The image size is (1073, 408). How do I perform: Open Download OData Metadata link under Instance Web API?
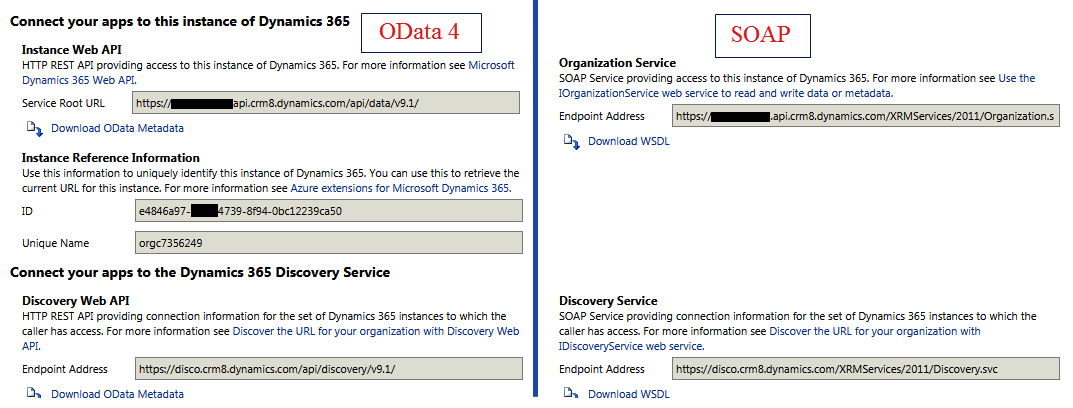pyautogui.click(x=117, y=128)
